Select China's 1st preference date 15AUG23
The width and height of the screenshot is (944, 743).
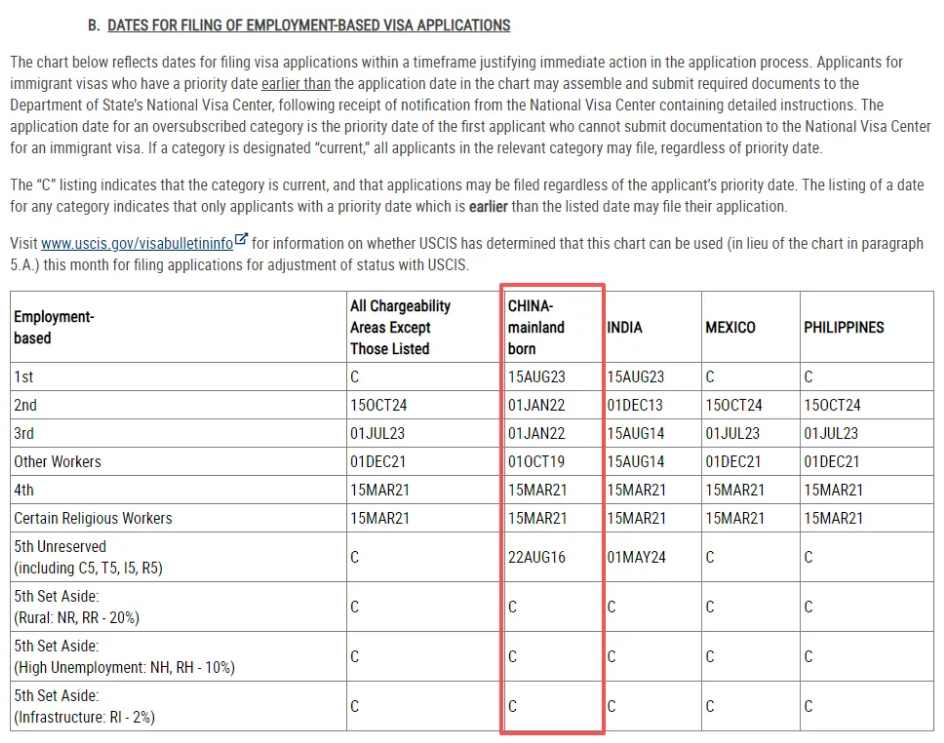[x=537, y=377]
